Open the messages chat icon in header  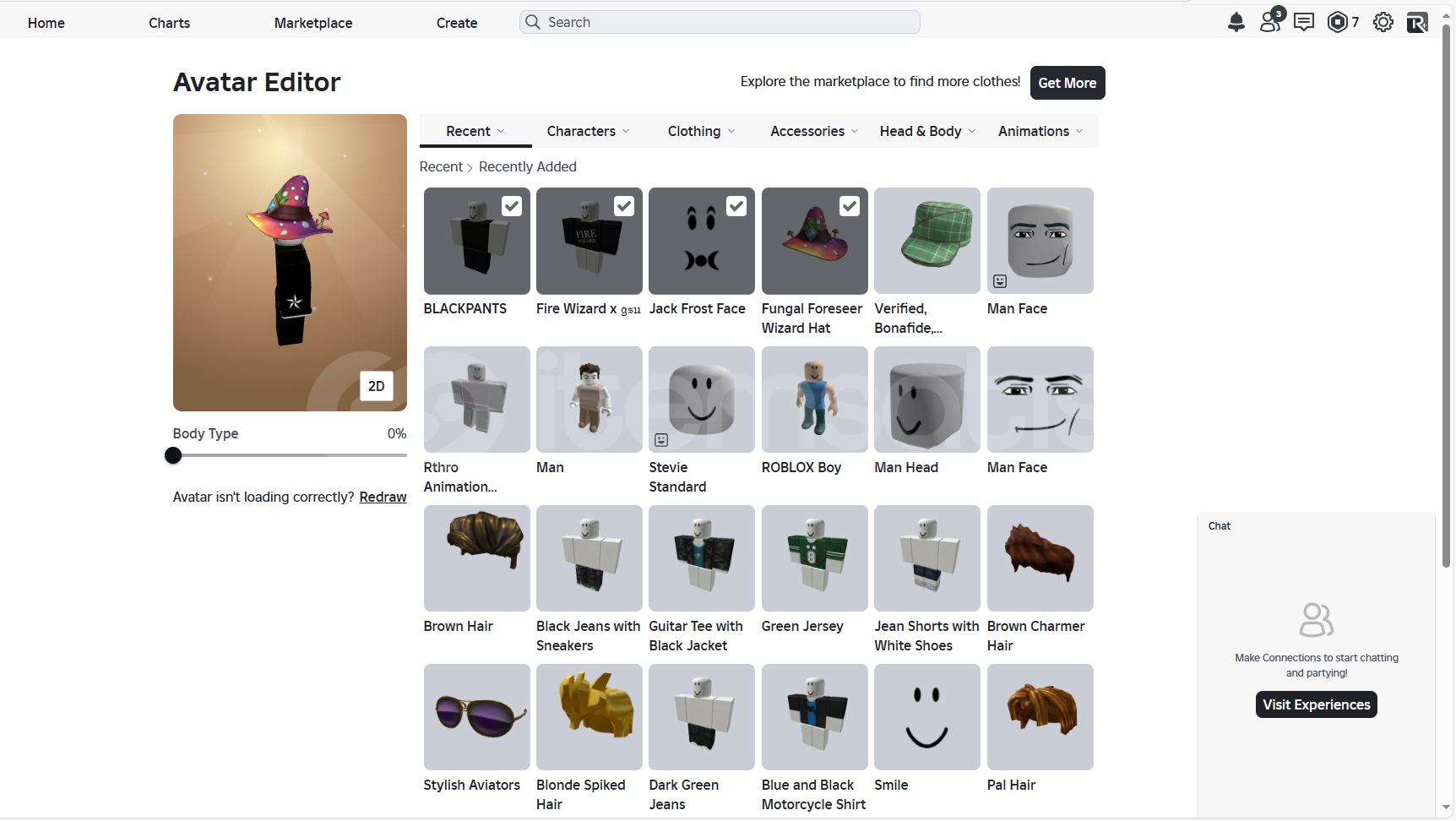[1304, 22]
